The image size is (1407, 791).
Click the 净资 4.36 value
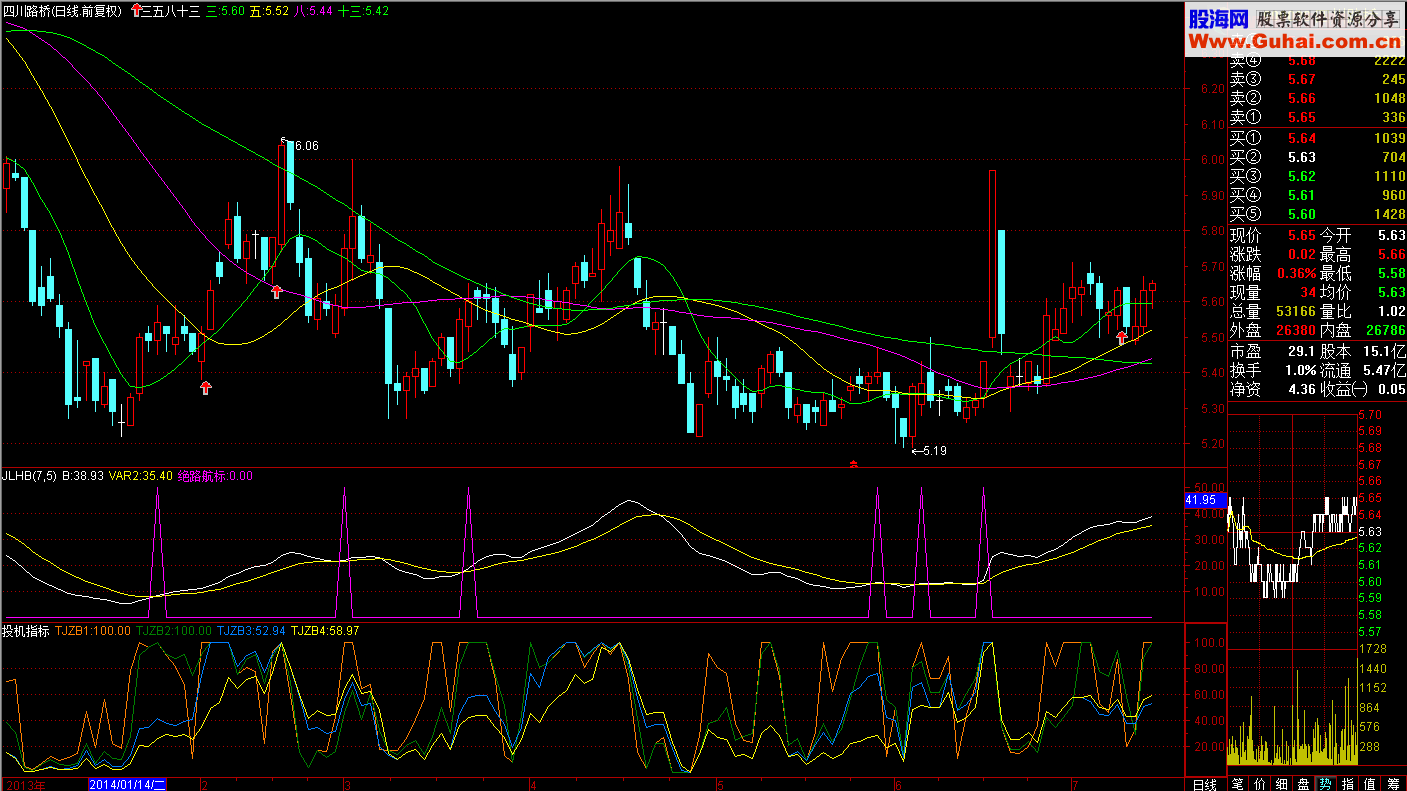(x=1301, y=390)
